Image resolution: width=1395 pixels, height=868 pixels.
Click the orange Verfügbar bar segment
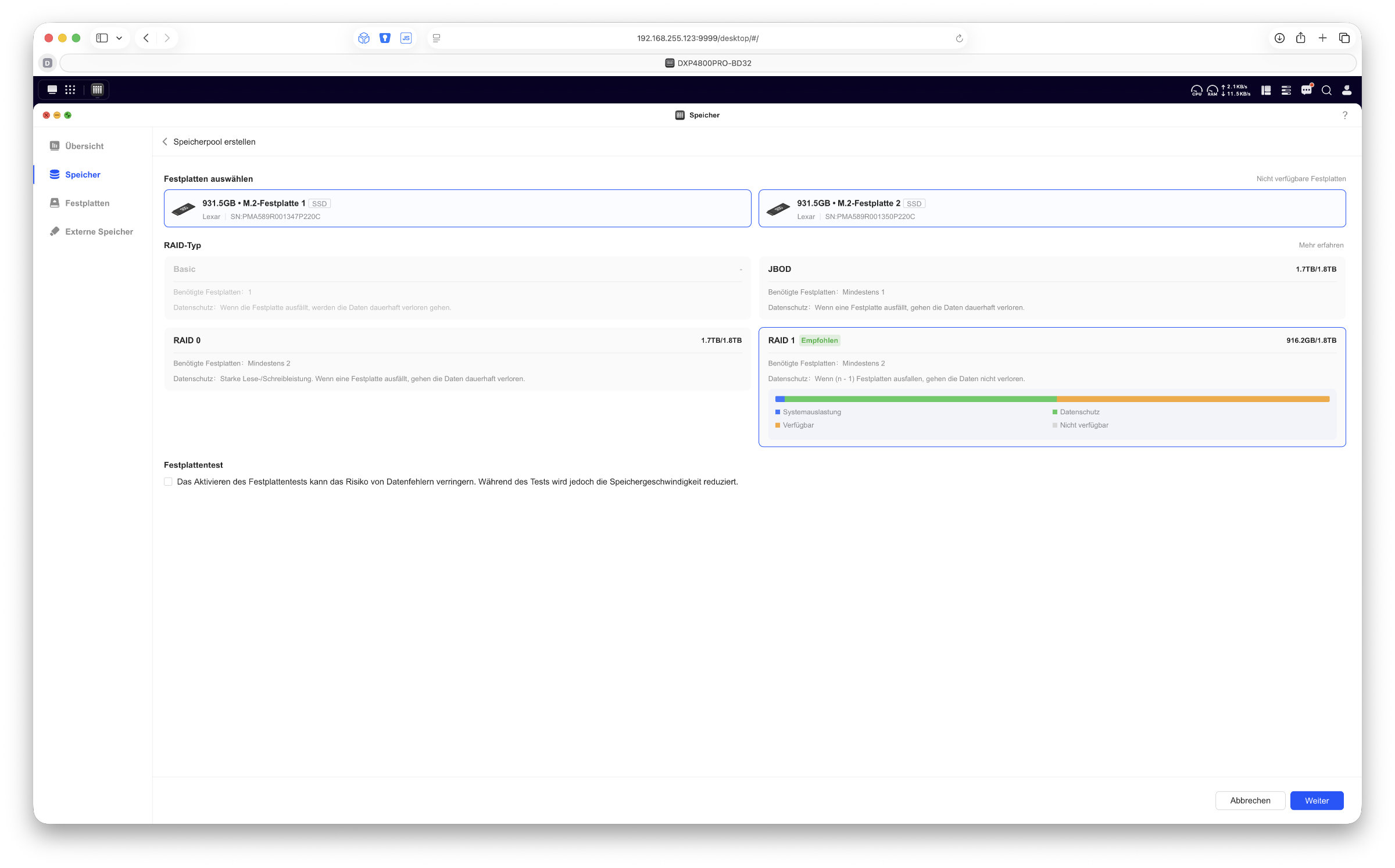1193,399
